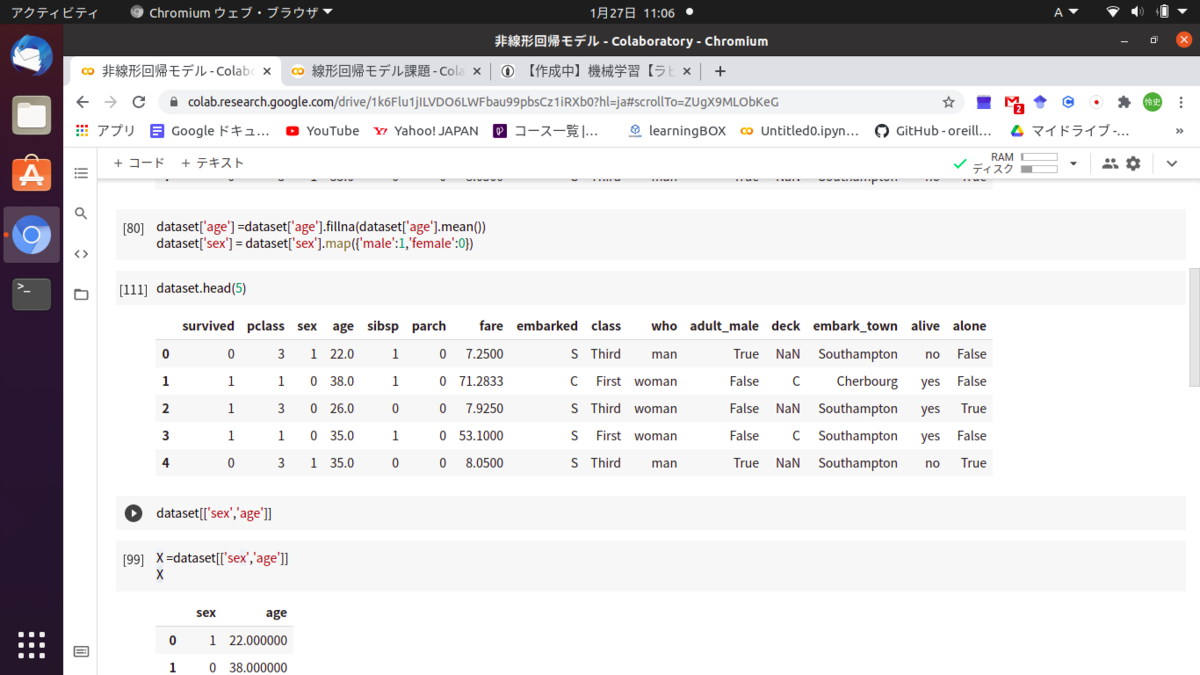
Task: Open the code snippets sidebar icon
Action: tap(81, 254)
